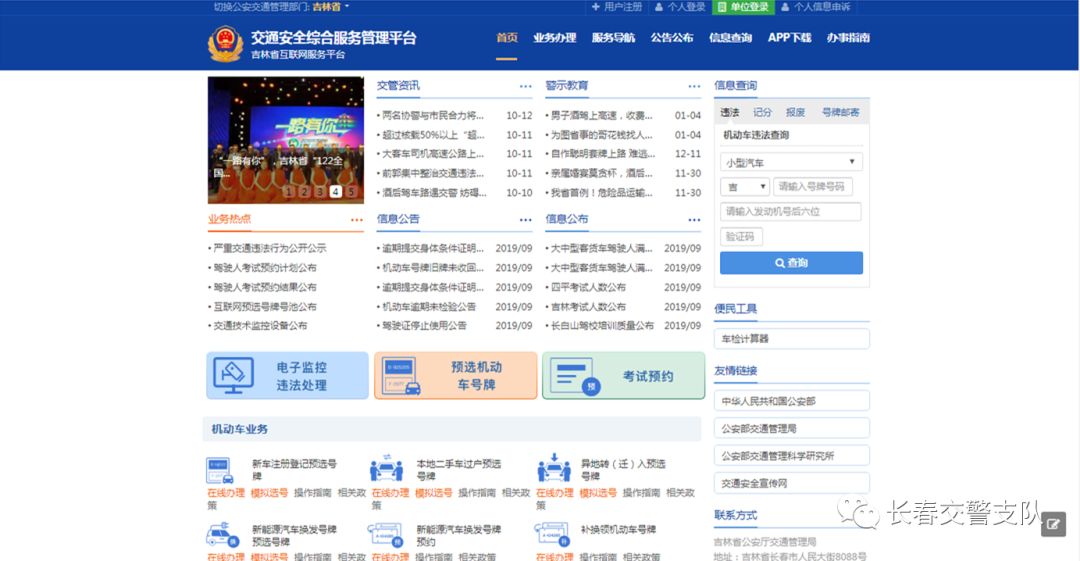Go to carousel slide 5
Image resolution: width=1080 pixels, height=561 pixels.
click(x=351, y=192)
